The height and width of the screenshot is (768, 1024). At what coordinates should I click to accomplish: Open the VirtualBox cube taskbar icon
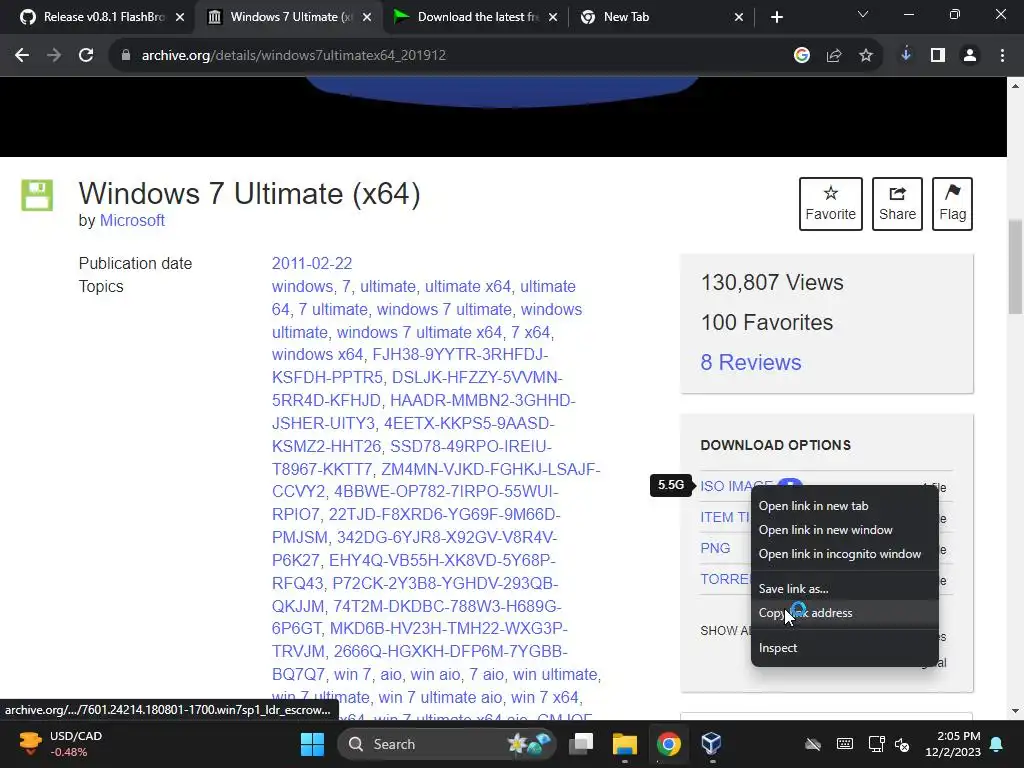[x=711, y=744]
